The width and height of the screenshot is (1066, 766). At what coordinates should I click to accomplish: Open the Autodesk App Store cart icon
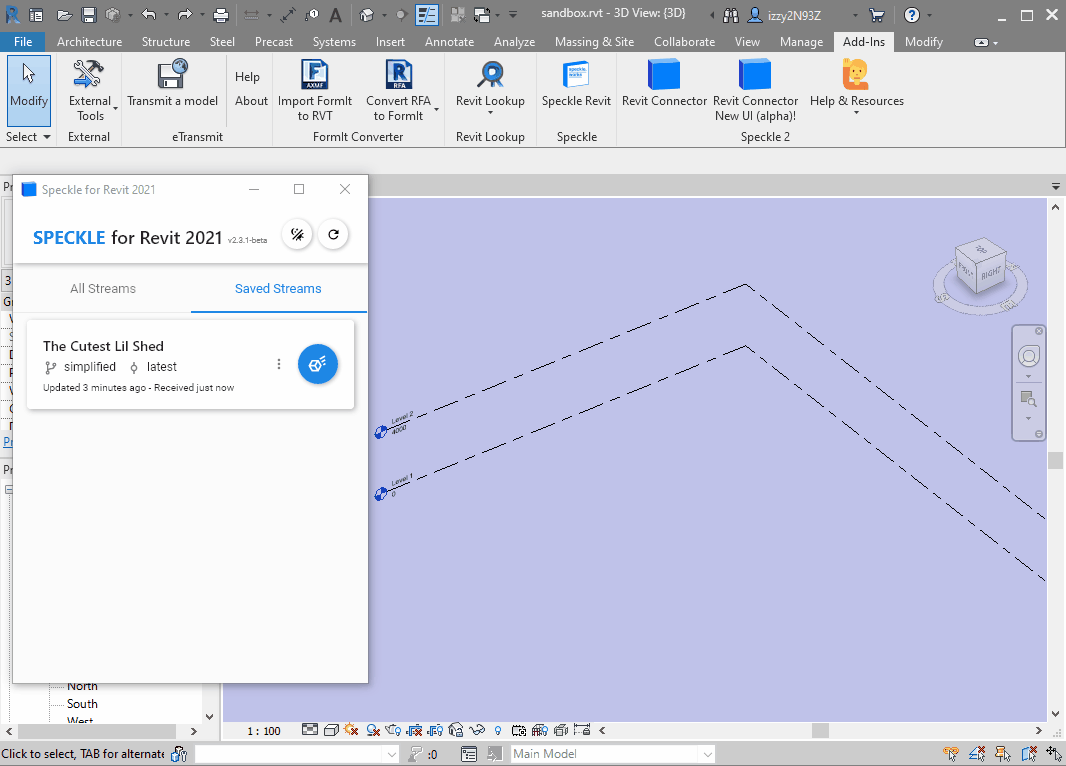pos(877,15)
